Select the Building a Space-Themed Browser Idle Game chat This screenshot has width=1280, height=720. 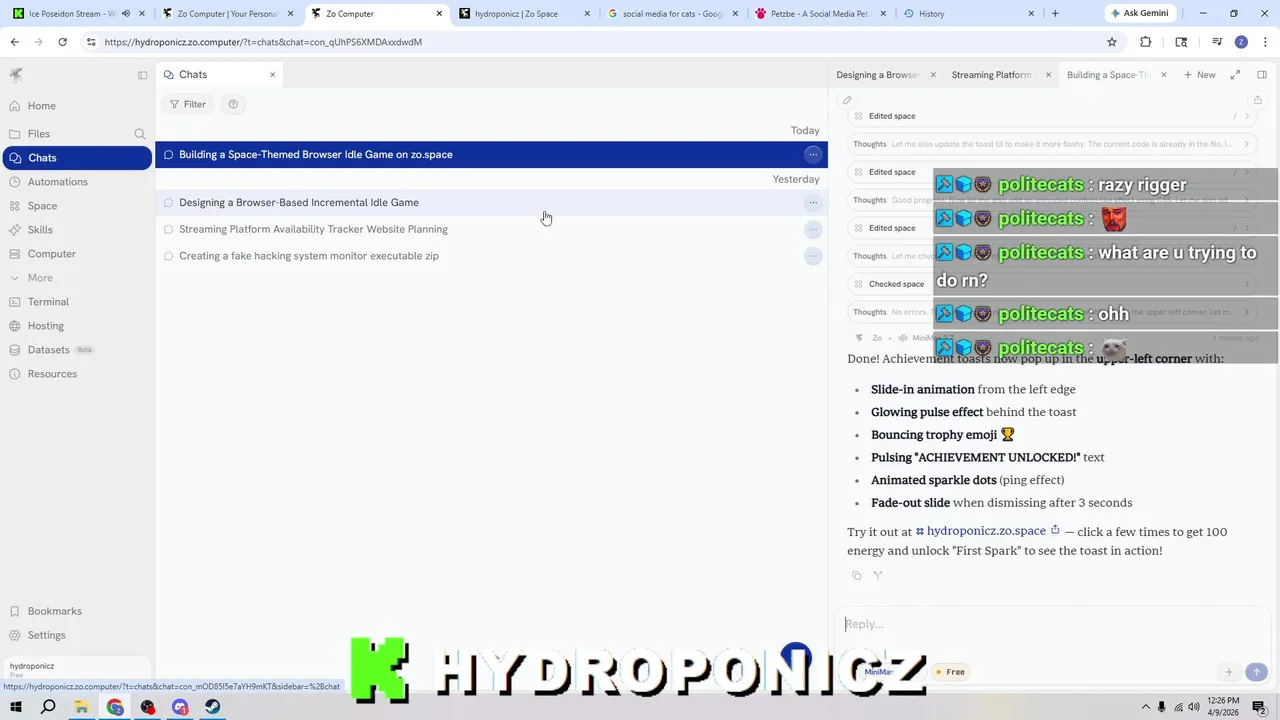[490, 155]
